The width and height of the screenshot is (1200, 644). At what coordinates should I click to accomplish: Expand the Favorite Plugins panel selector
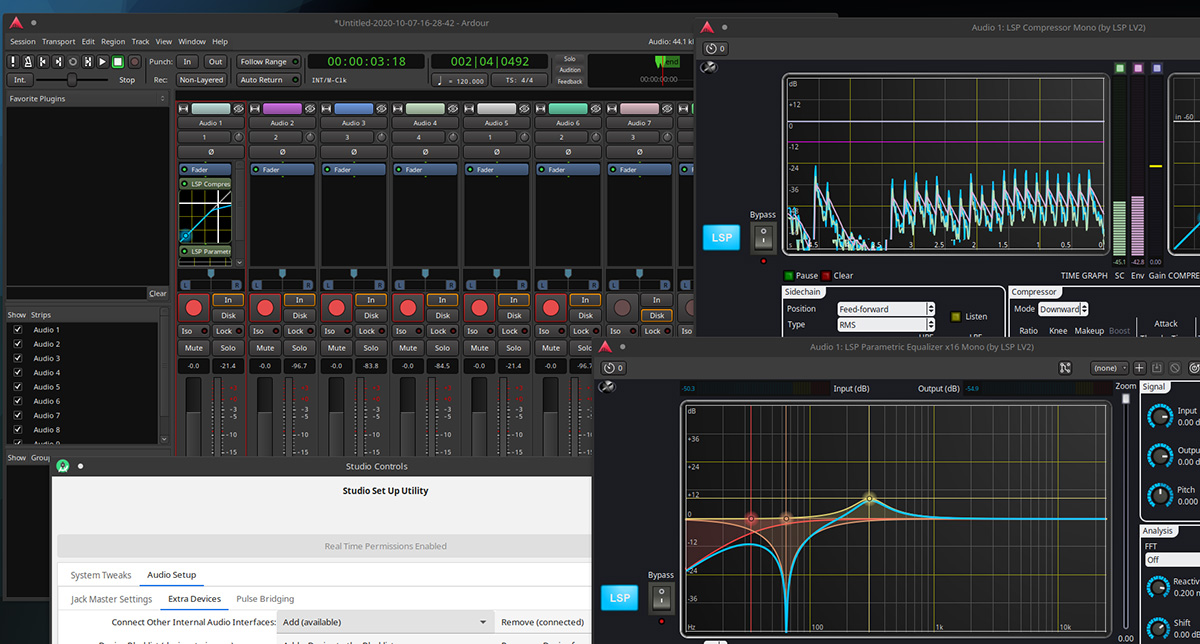(x=163, y=99)
